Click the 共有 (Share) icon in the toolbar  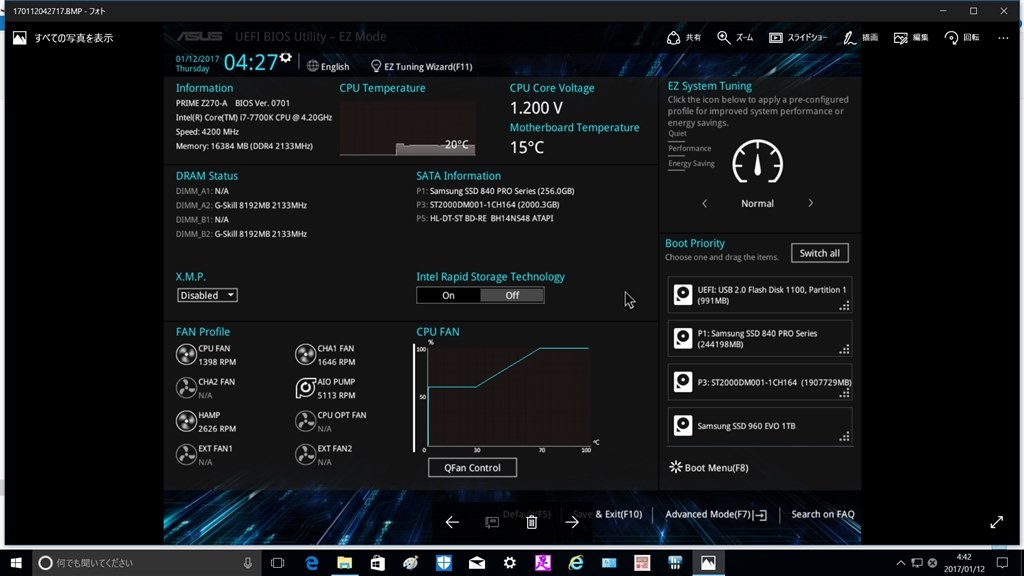(x=675, y=37)
